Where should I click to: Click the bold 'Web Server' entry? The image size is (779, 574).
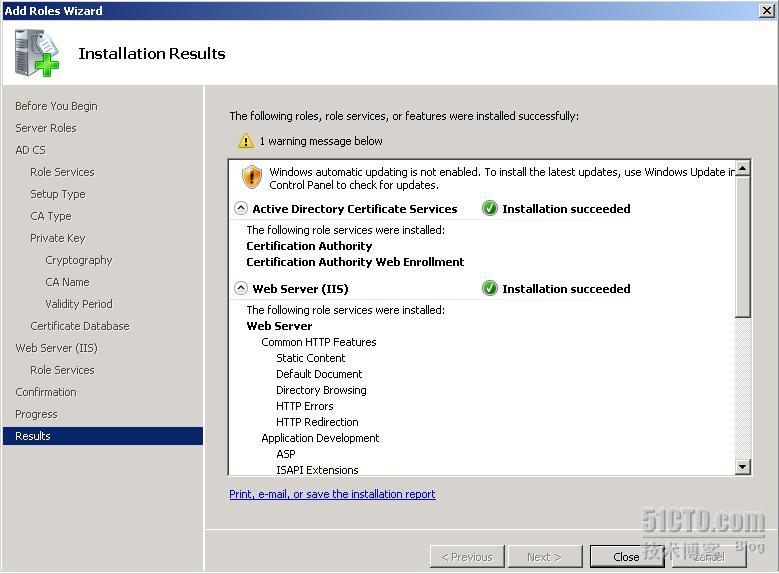279,326
